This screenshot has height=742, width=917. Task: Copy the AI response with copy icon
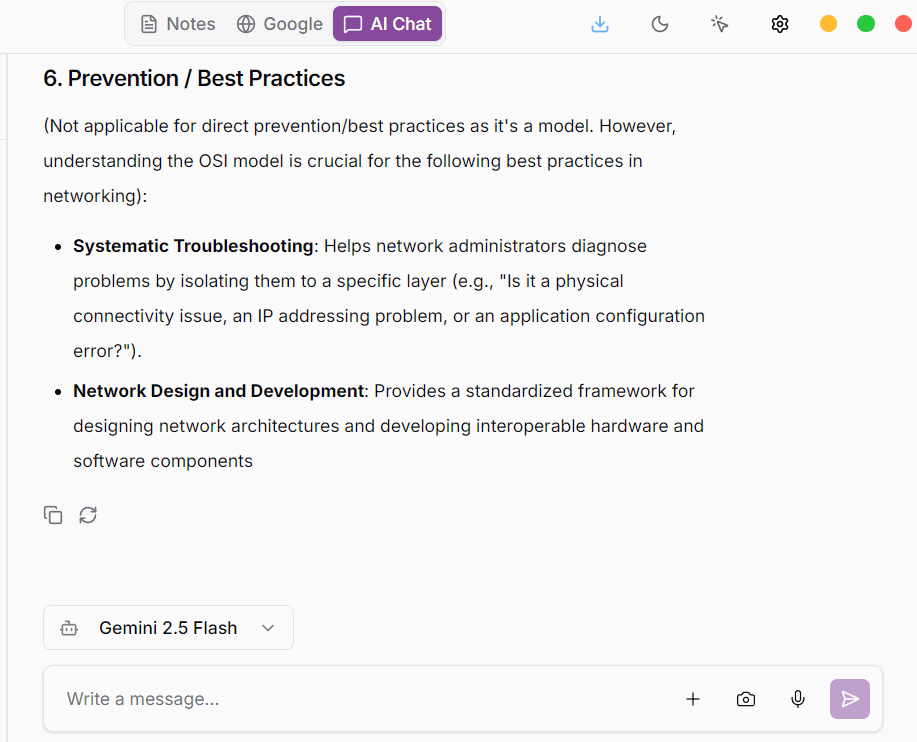point(53,515)
